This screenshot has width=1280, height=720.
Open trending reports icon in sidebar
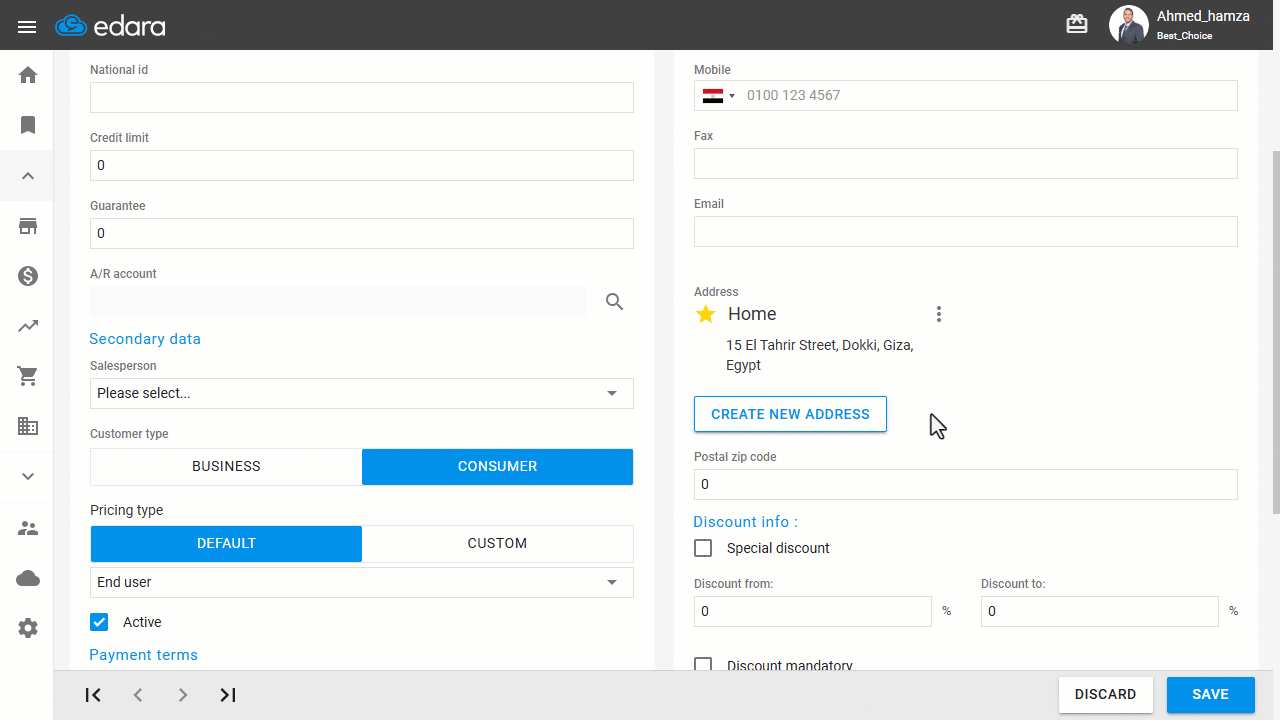point(28,326)
